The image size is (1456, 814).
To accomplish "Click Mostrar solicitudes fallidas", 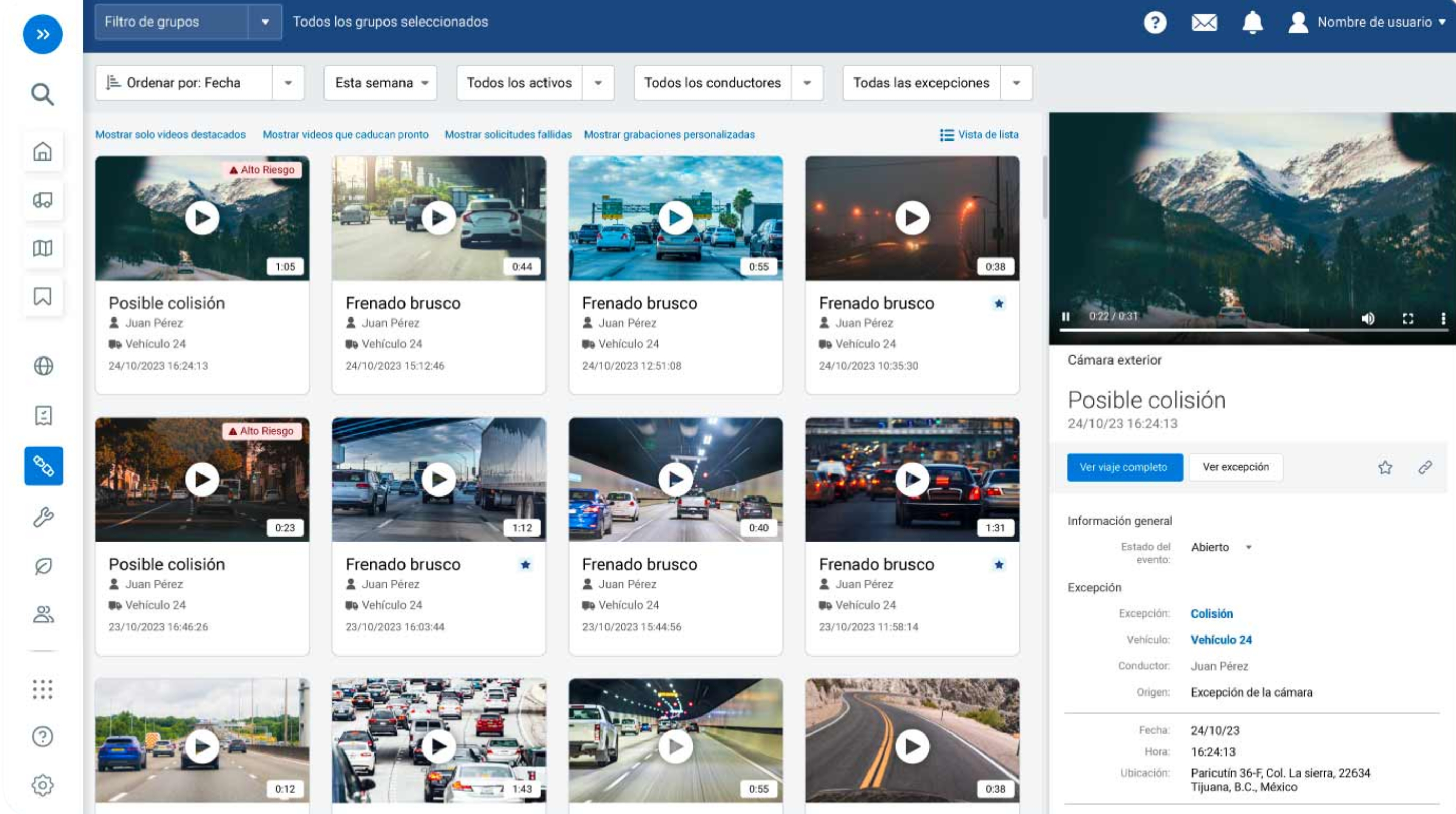I will pos(508,134).
